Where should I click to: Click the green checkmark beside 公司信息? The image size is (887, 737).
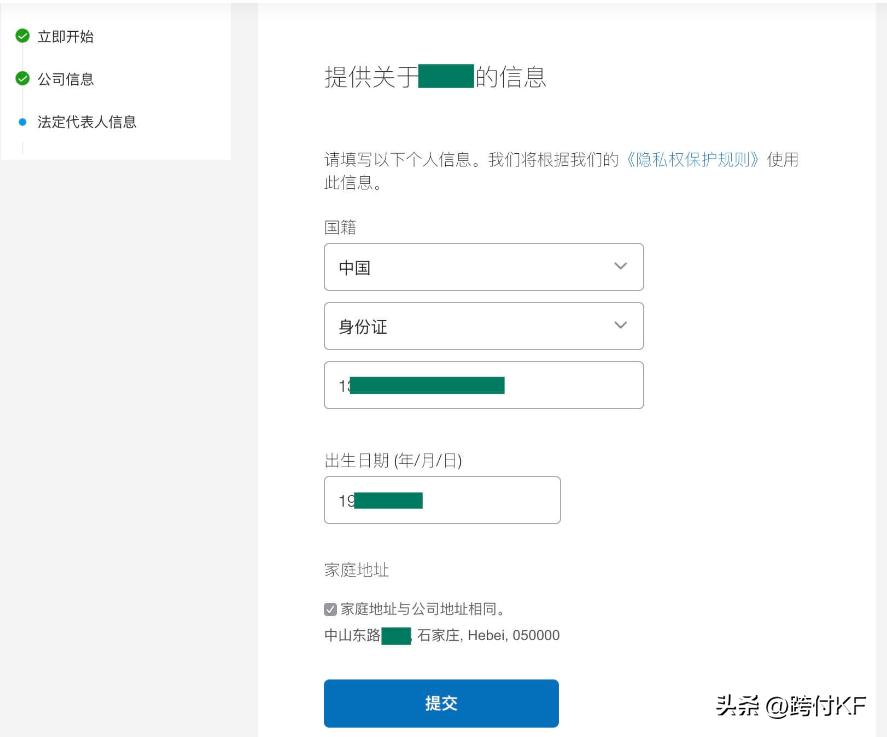click(22, 79)
